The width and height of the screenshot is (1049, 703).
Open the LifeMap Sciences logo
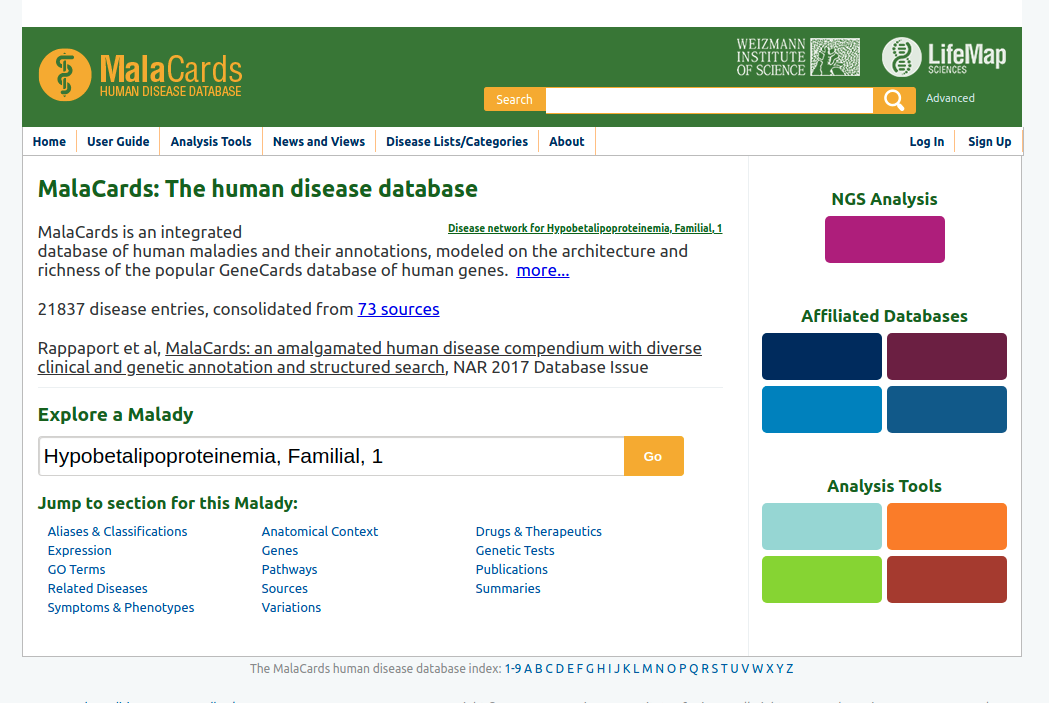[943, 57]
